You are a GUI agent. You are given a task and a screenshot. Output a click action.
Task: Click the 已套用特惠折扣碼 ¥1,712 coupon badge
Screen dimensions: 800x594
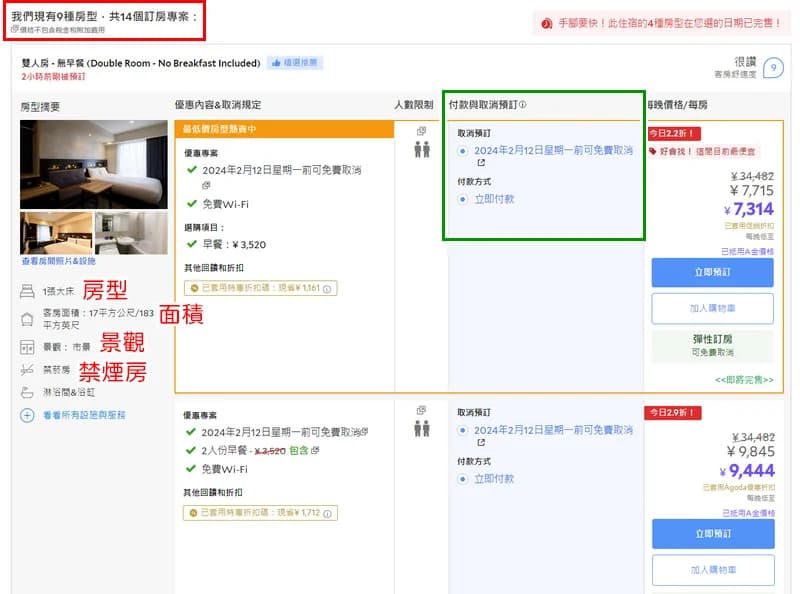[x=260, y=513]
